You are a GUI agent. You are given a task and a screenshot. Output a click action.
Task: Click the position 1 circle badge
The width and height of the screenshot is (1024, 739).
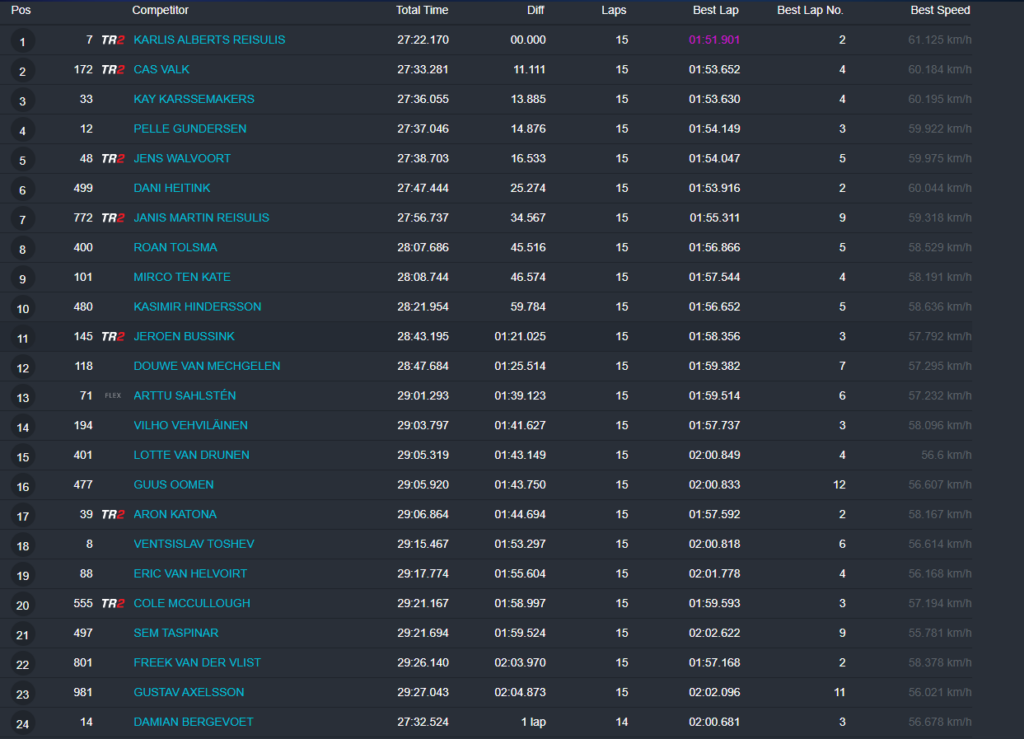(22, 41)
